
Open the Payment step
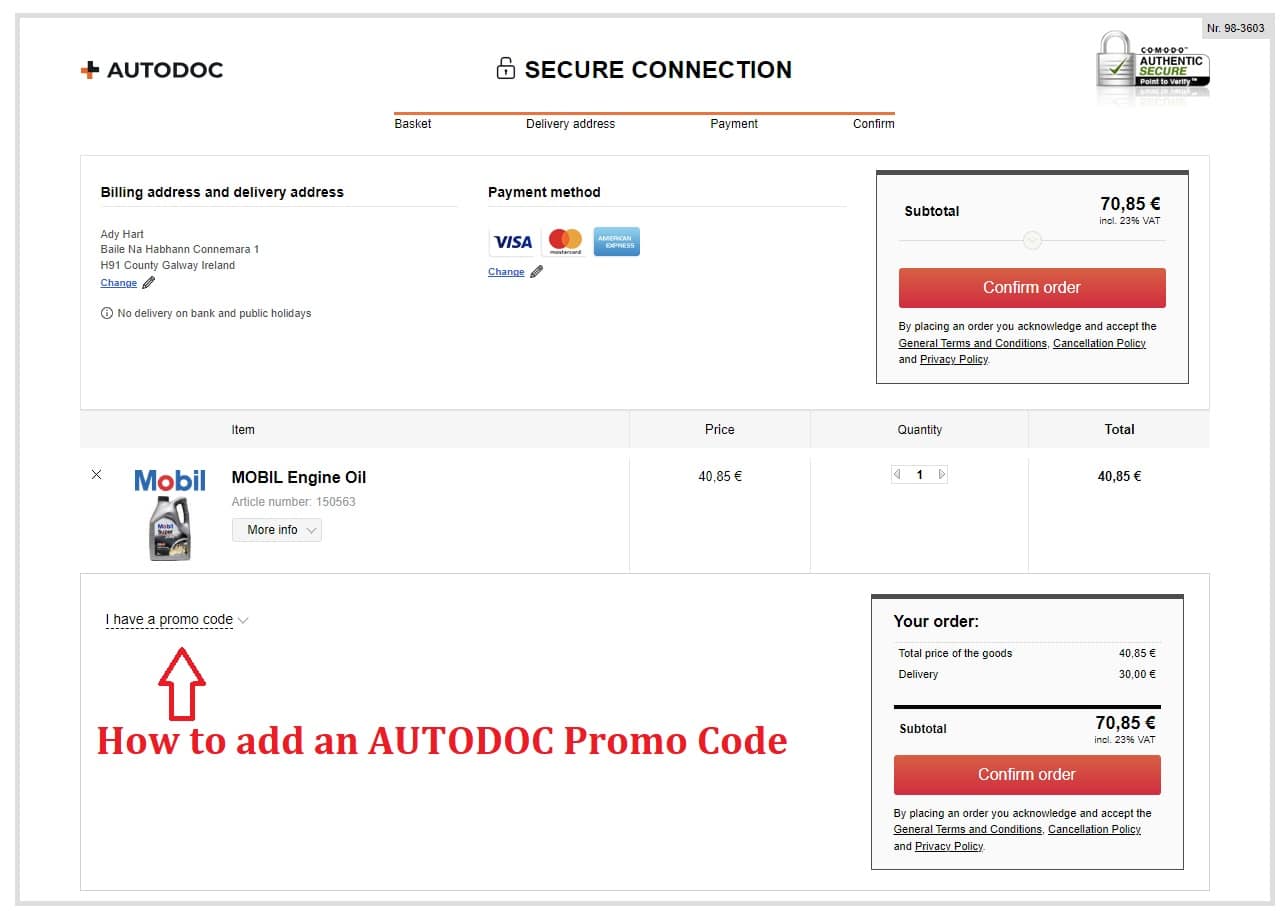(x=733, y=124)
